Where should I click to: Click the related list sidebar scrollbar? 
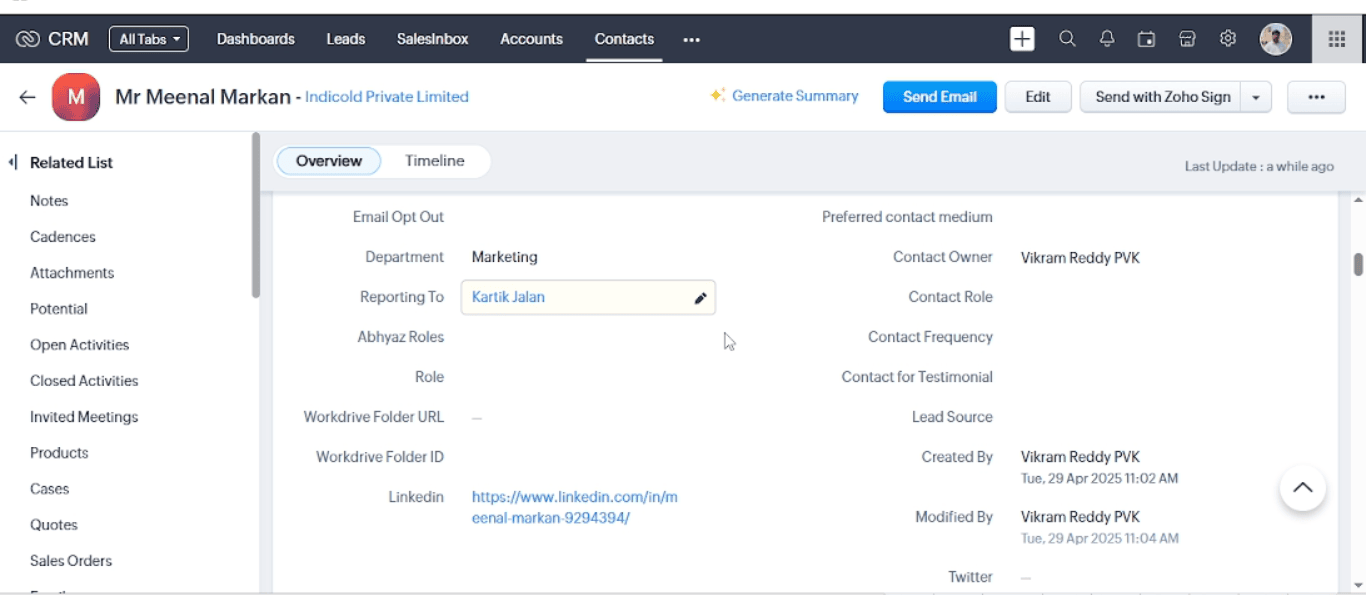coord(256,215)
